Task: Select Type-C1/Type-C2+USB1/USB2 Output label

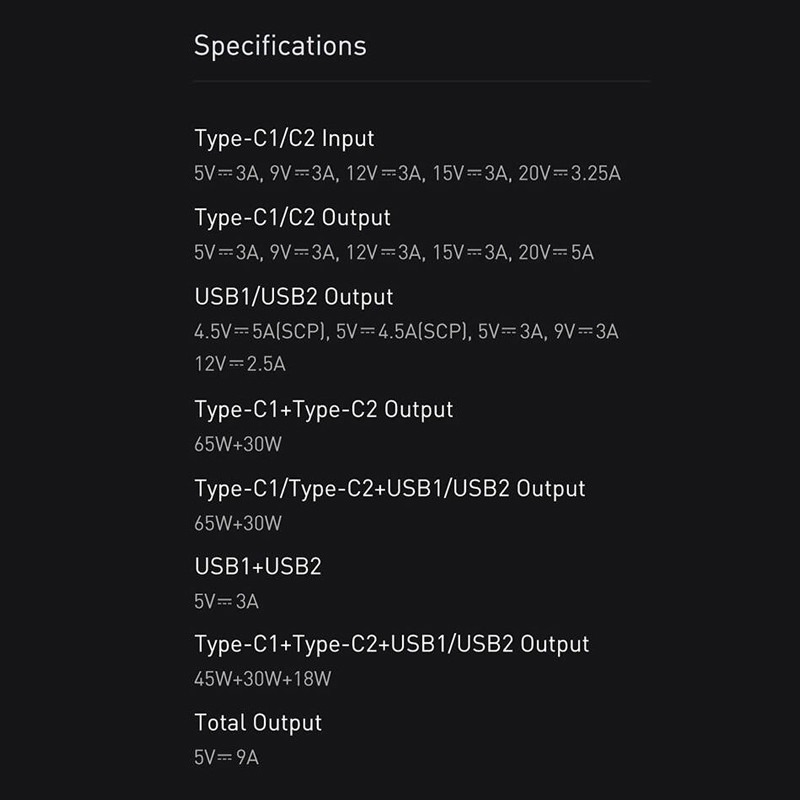Action: click(x=390, y=489)
